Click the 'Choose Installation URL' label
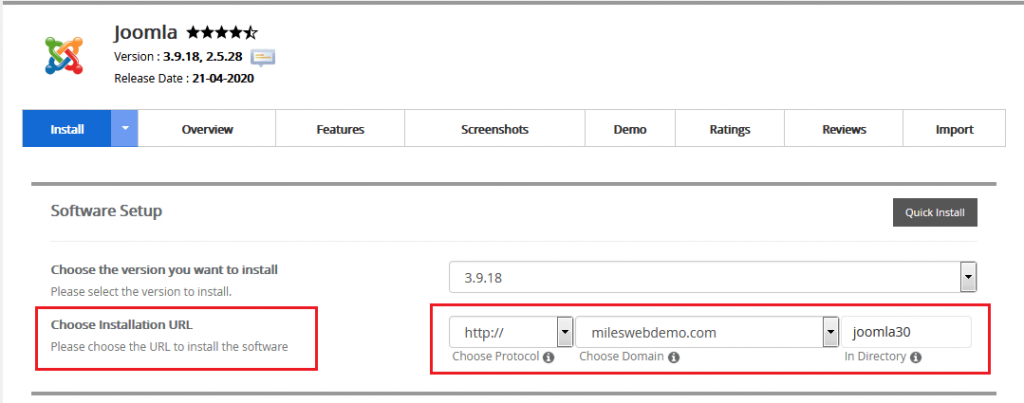Screen dimensions: 1024x403 point(122,325)
